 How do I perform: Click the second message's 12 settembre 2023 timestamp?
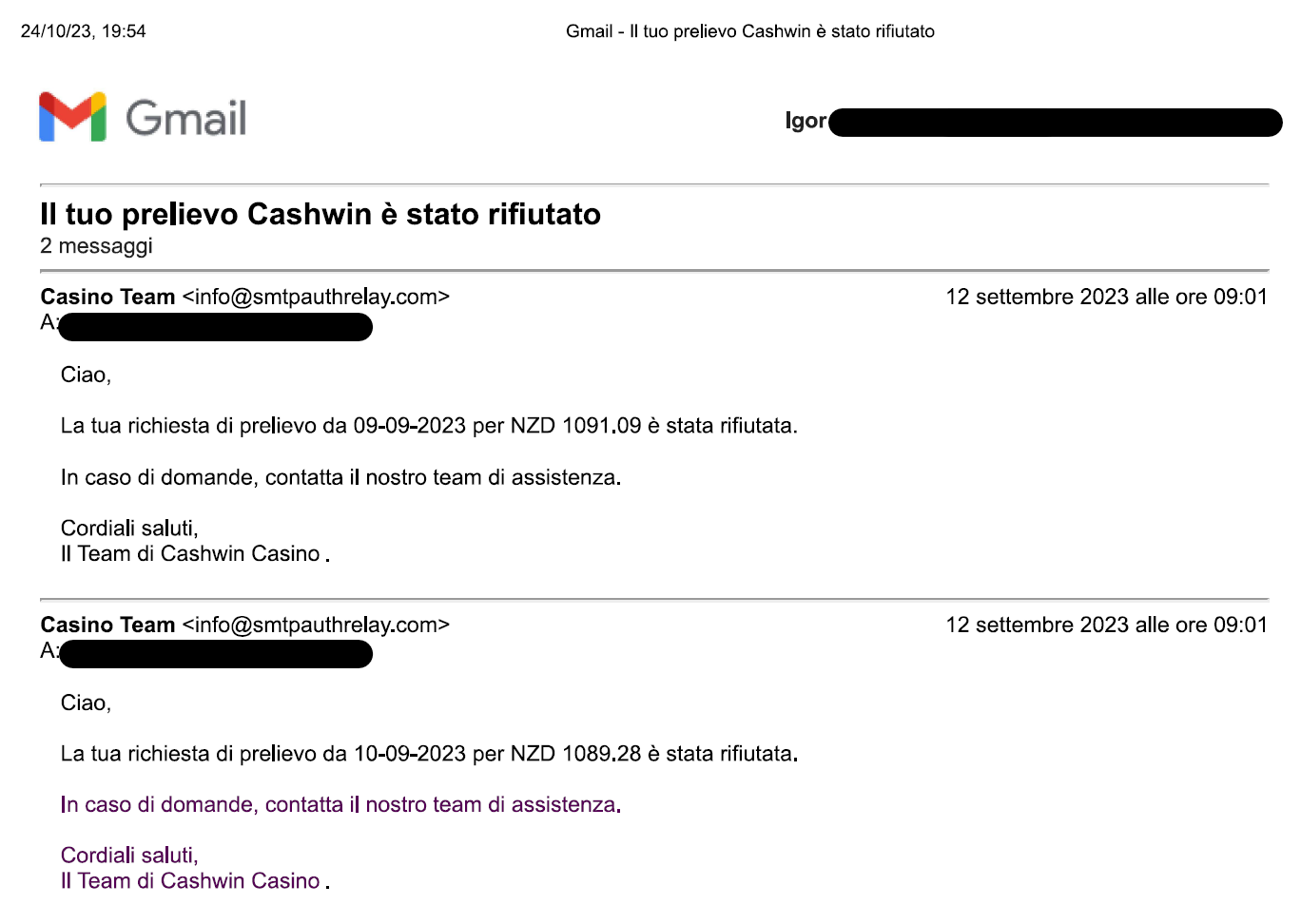point(1106,625)
